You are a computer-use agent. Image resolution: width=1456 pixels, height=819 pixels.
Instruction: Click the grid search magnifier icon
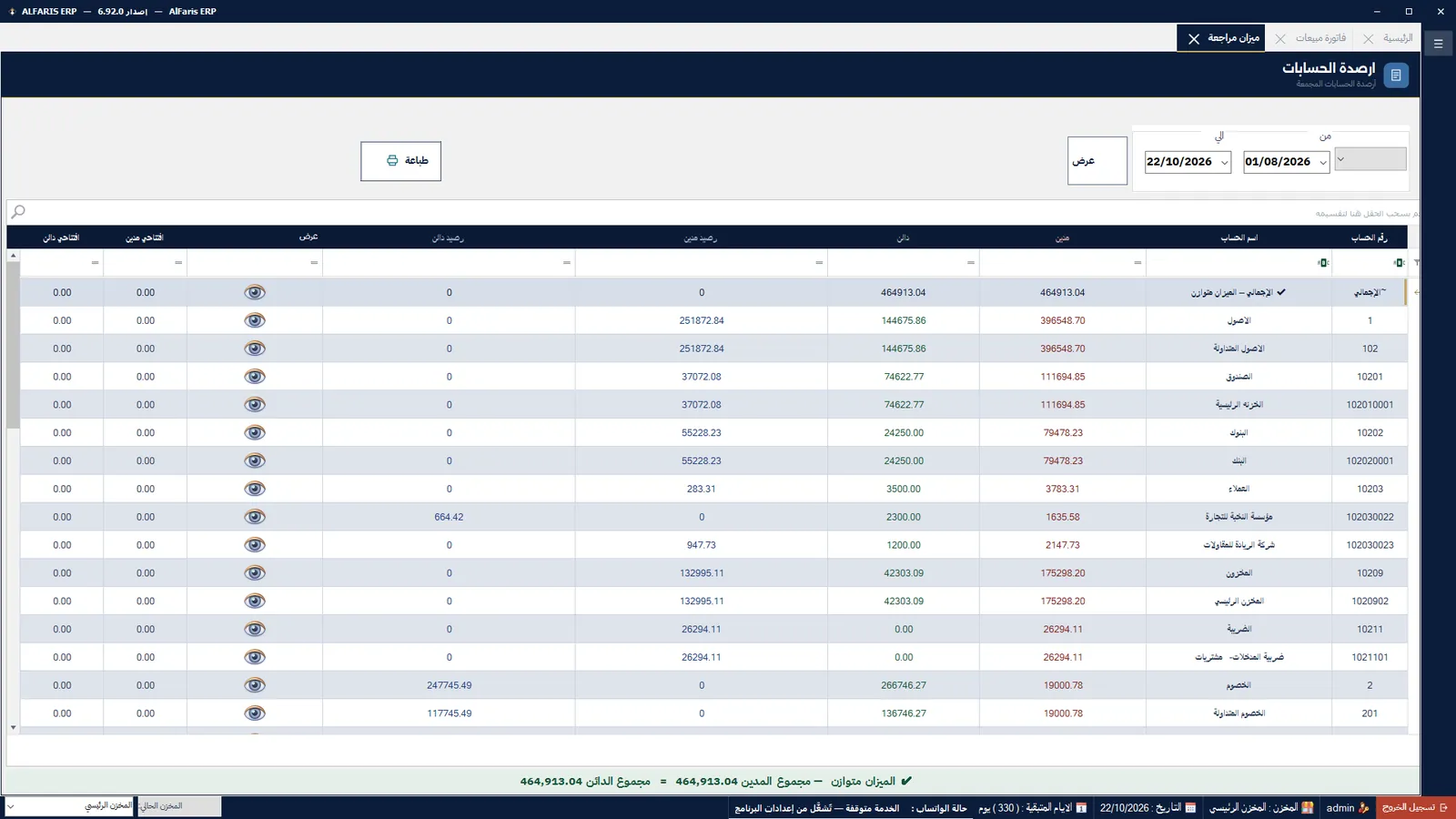coord(18,212)
